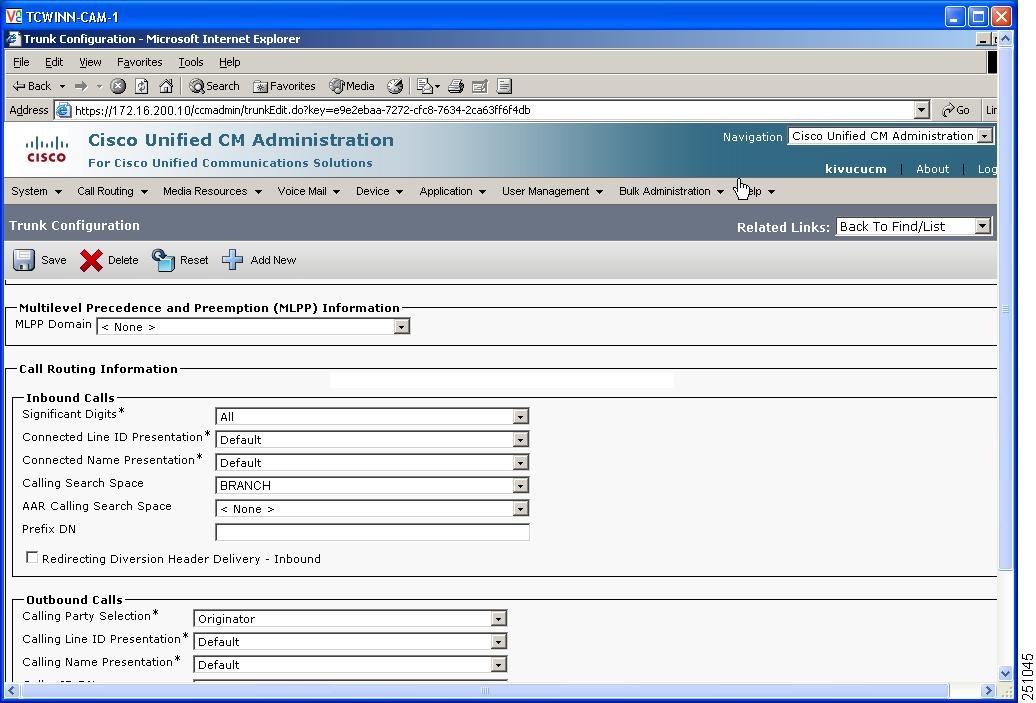
Task: Open the Voice Mail menu
Action: (x=309, y=191)
